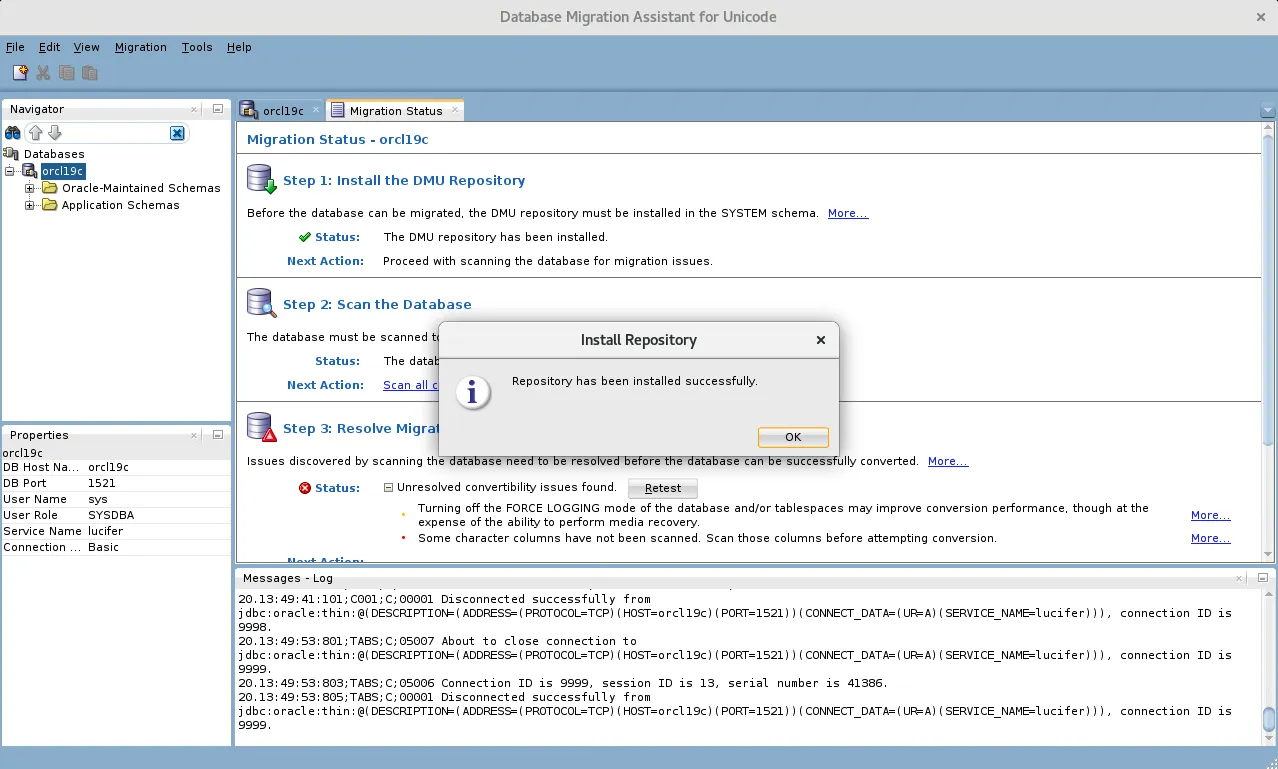The height and width of the screenshot is (769, 1278).
Task: Click the up navigation arrow in Navigator
Action: 36,132
